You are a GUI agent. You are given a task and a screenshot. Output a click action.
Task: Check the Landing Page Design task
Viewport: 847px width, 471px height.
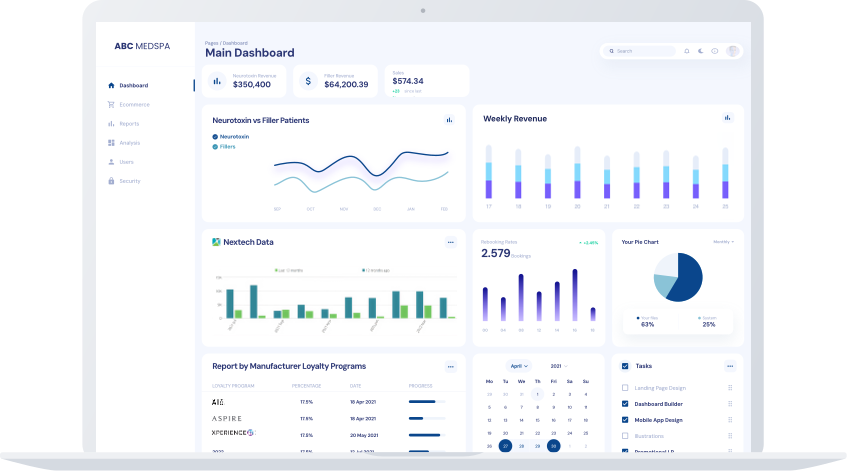(625, 388)
